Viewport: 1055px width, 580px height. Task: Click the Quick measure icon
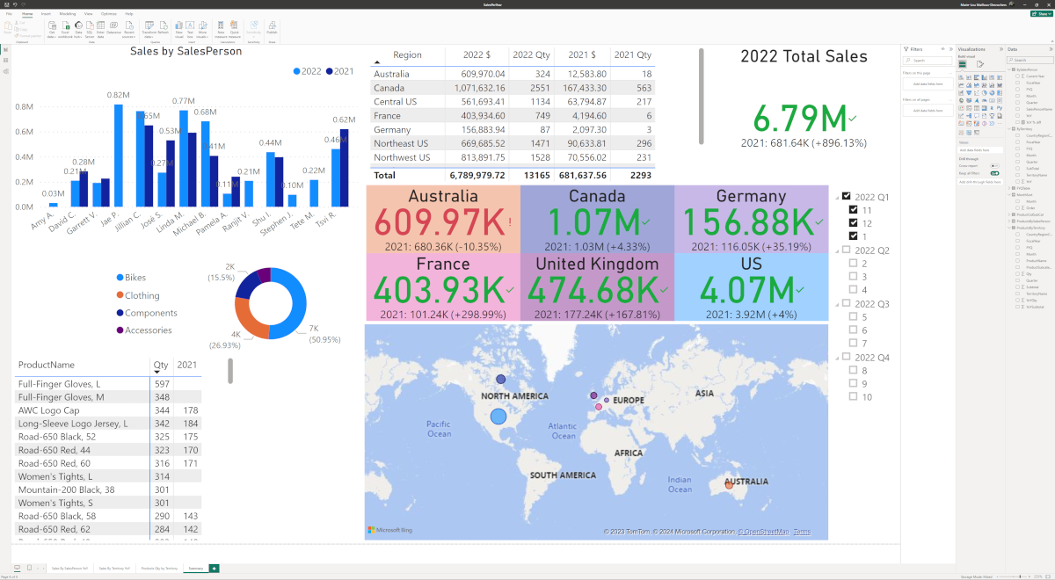(234, 30)
